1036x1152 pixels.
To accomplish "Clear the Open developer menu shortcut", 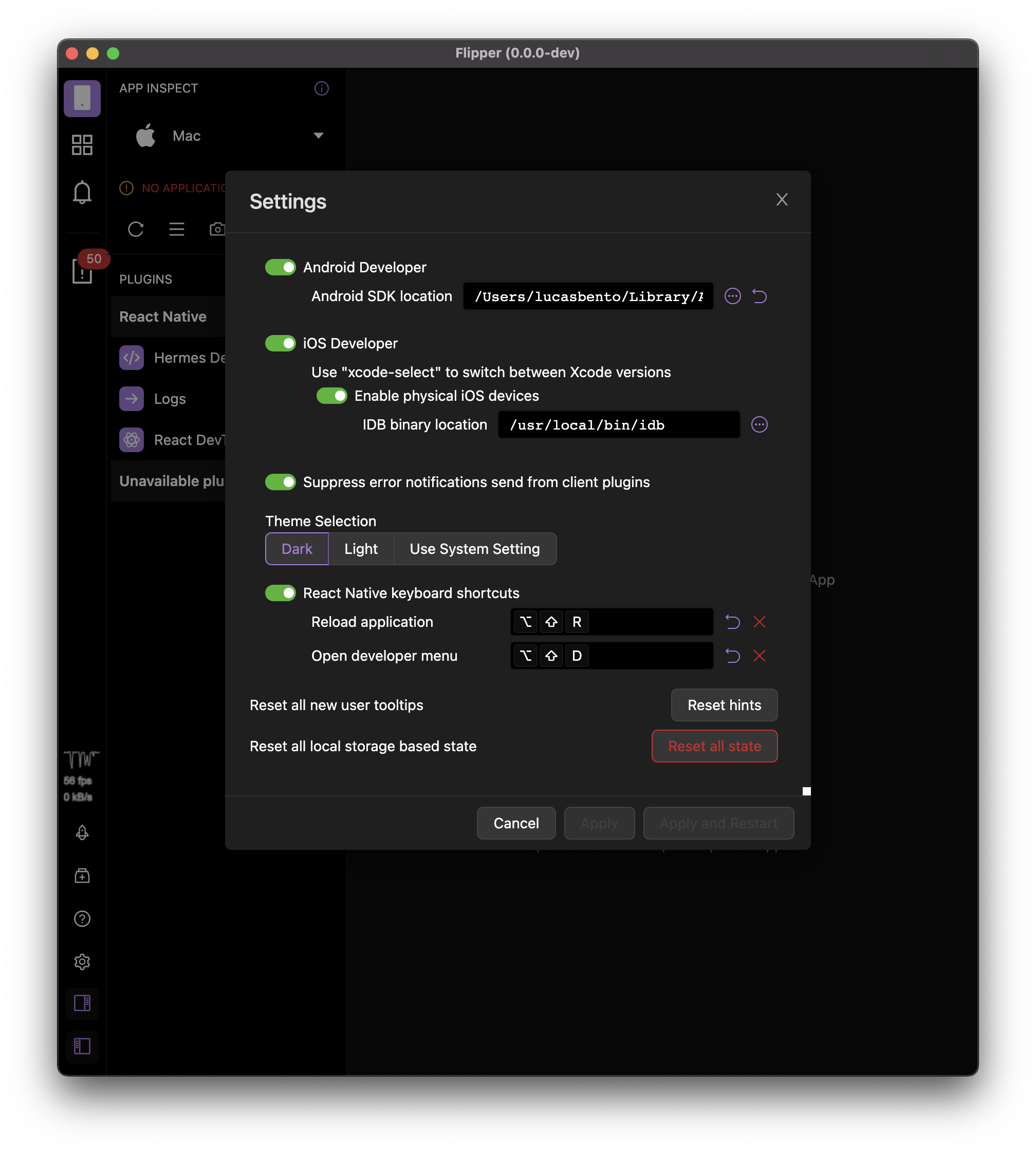I will pos(759,656).
